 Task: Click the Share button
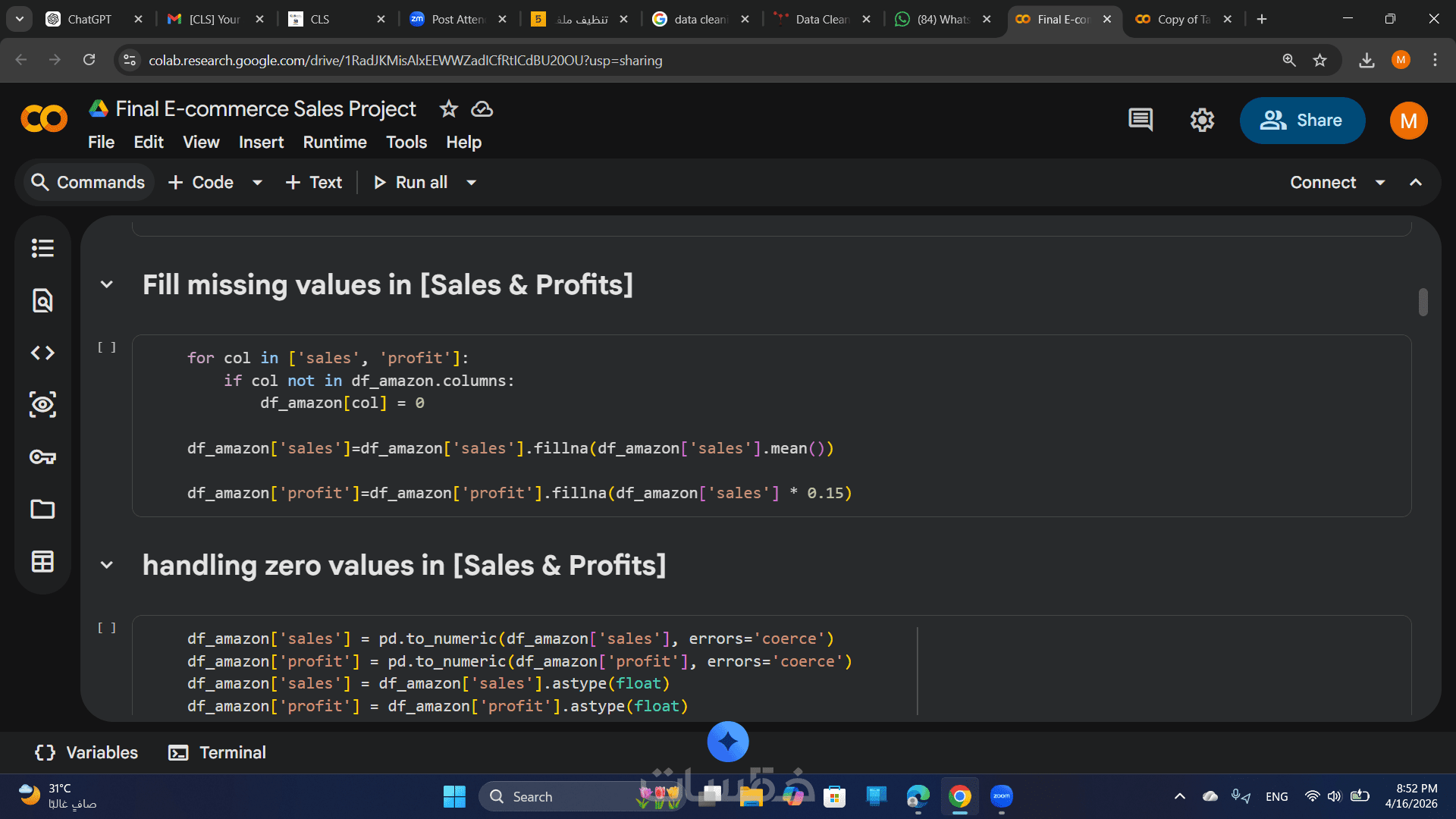1302,121
